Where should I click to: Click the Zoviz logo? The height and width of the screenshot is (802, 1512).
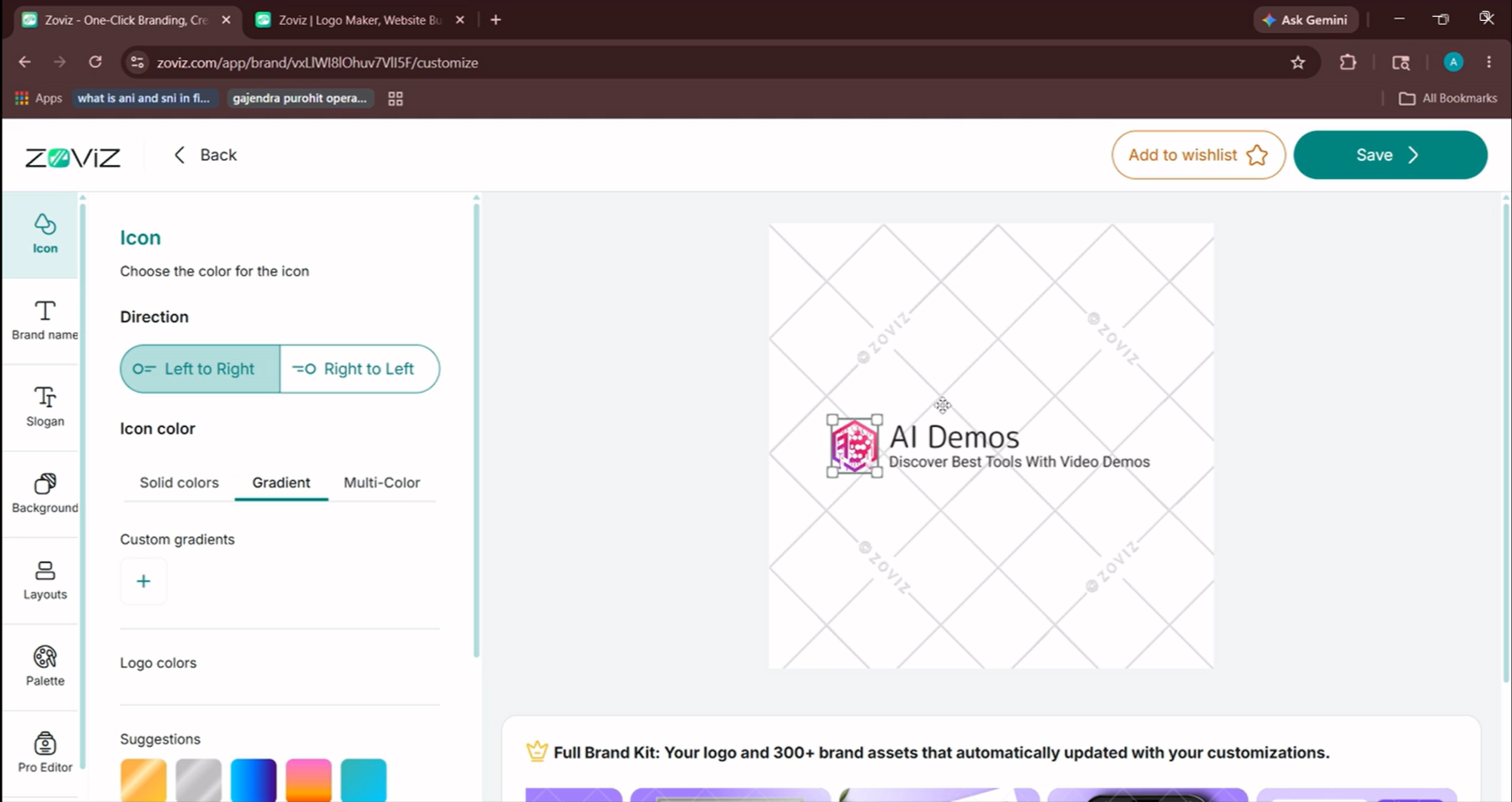tap(72, 157)
